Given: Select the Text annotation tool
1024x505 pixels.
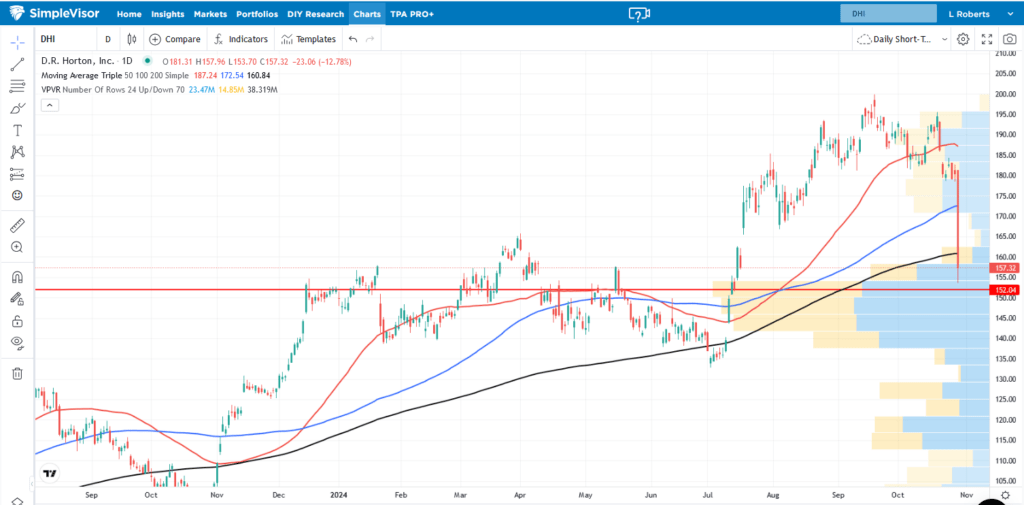Looking at the screenshot, I should (x=17, y=130).
